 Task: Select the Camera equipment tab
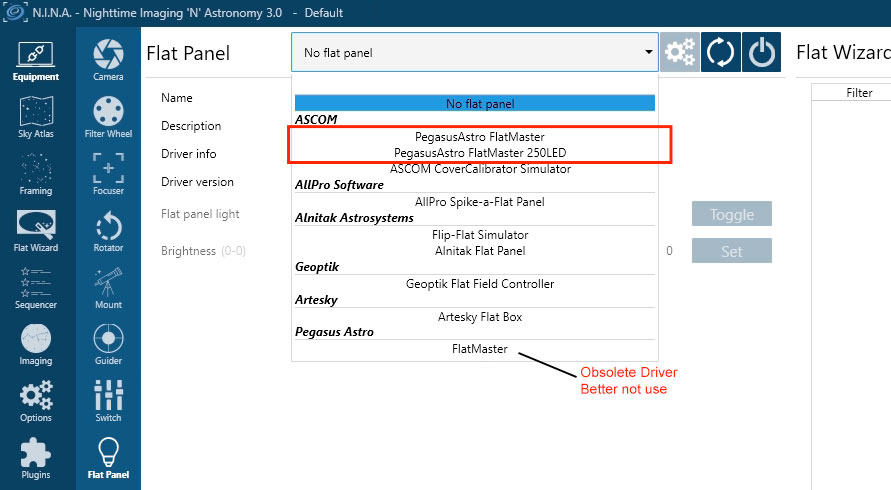pyautogui.click(x=108, y=60)
